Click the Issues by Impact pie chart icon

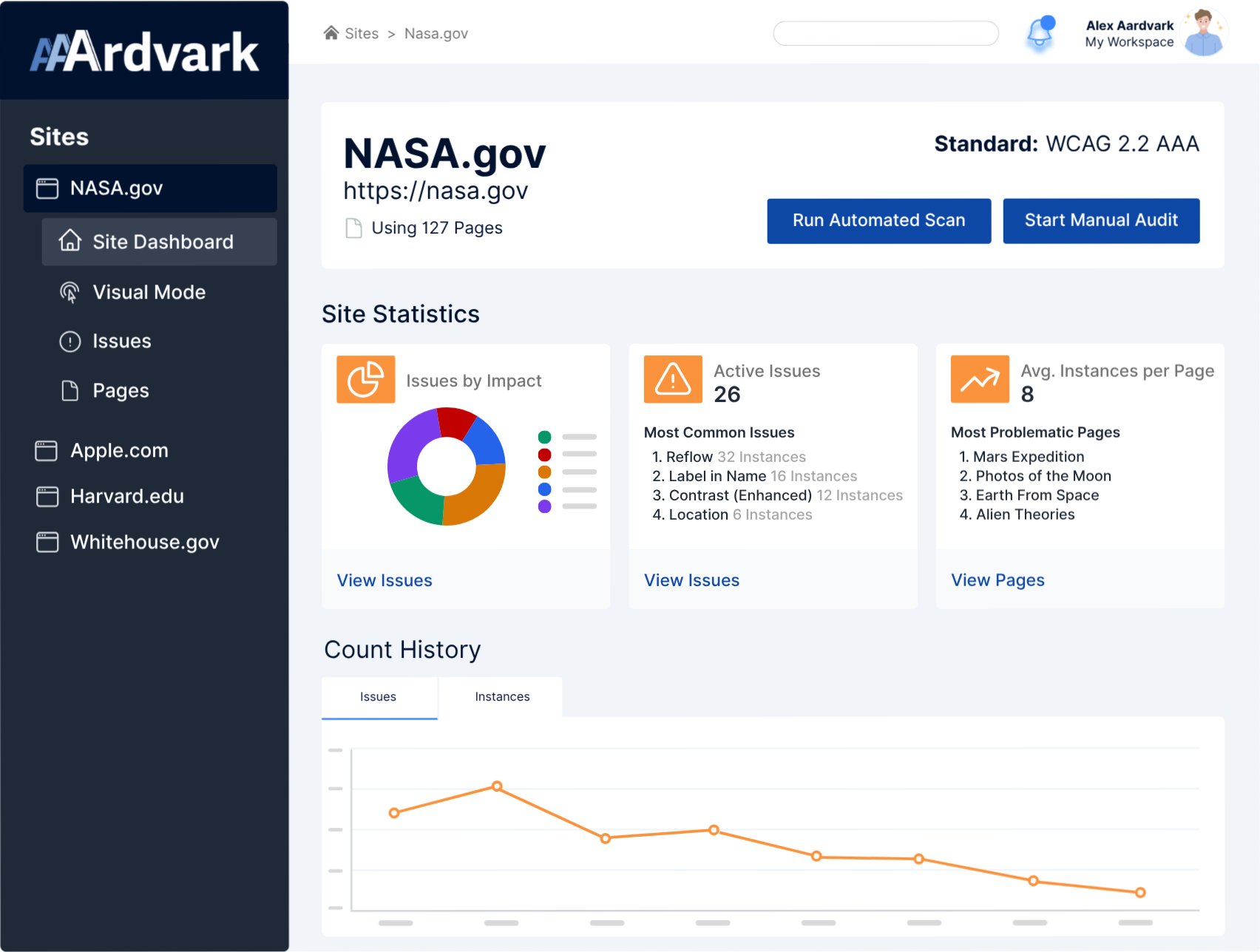tap(365, 379)
